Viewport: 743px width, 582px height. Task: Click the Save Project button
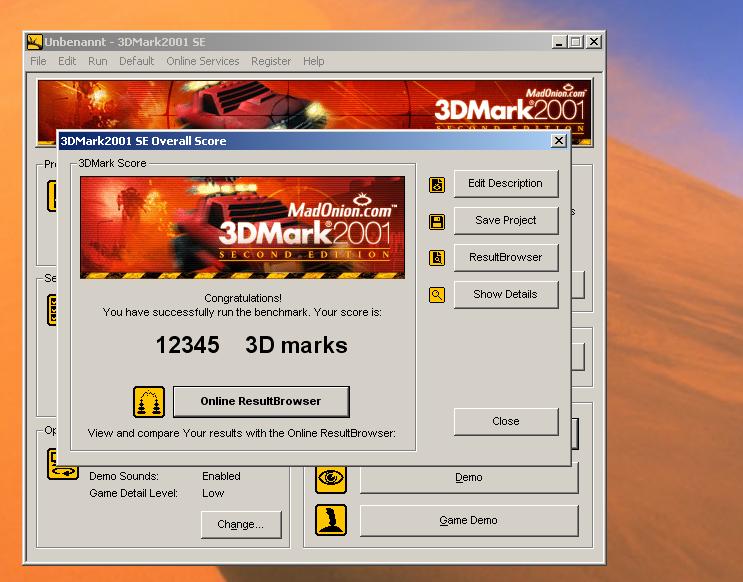(506, 220)
